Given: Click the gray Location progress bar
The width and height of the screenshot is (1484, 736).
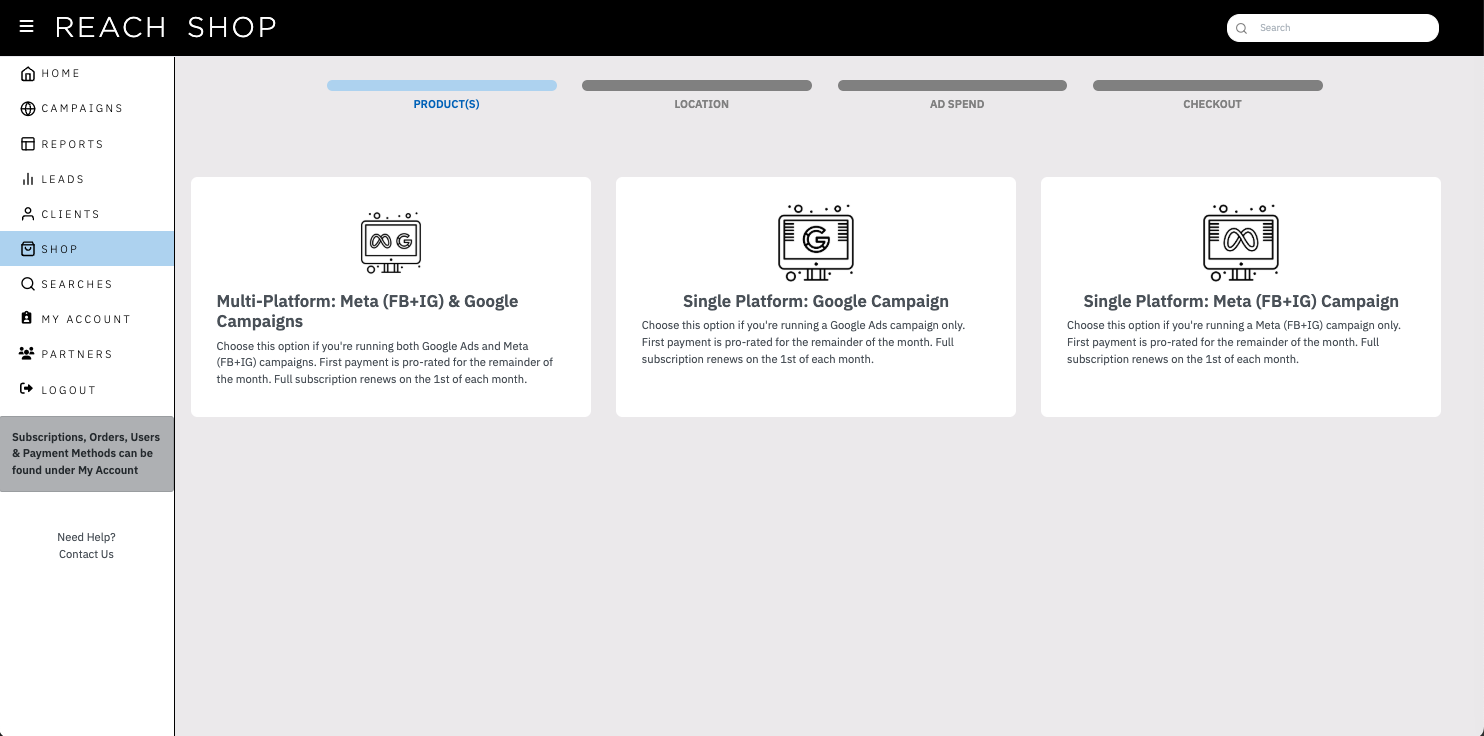Looking at the screenshot, I should 697,86.
